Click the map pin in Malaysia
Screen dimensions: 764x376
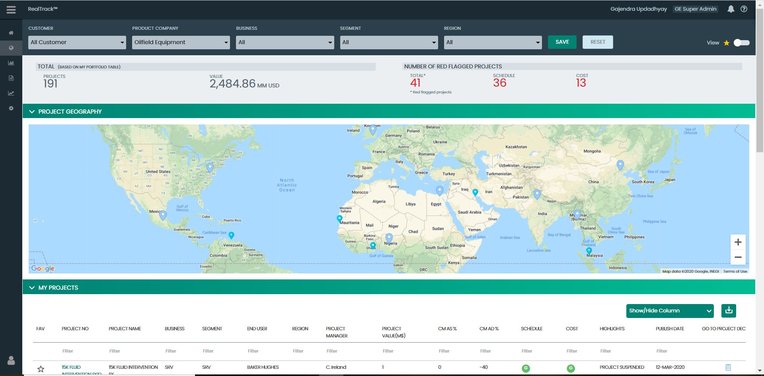click(x=589, y=251)
